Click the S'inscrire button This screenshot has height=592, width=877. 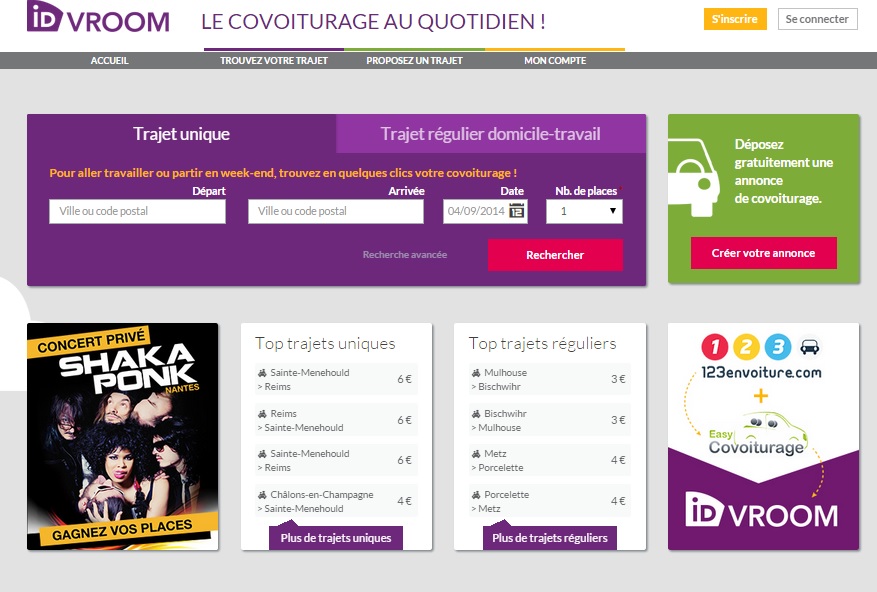pyautogui.click(x=735, y=19)
